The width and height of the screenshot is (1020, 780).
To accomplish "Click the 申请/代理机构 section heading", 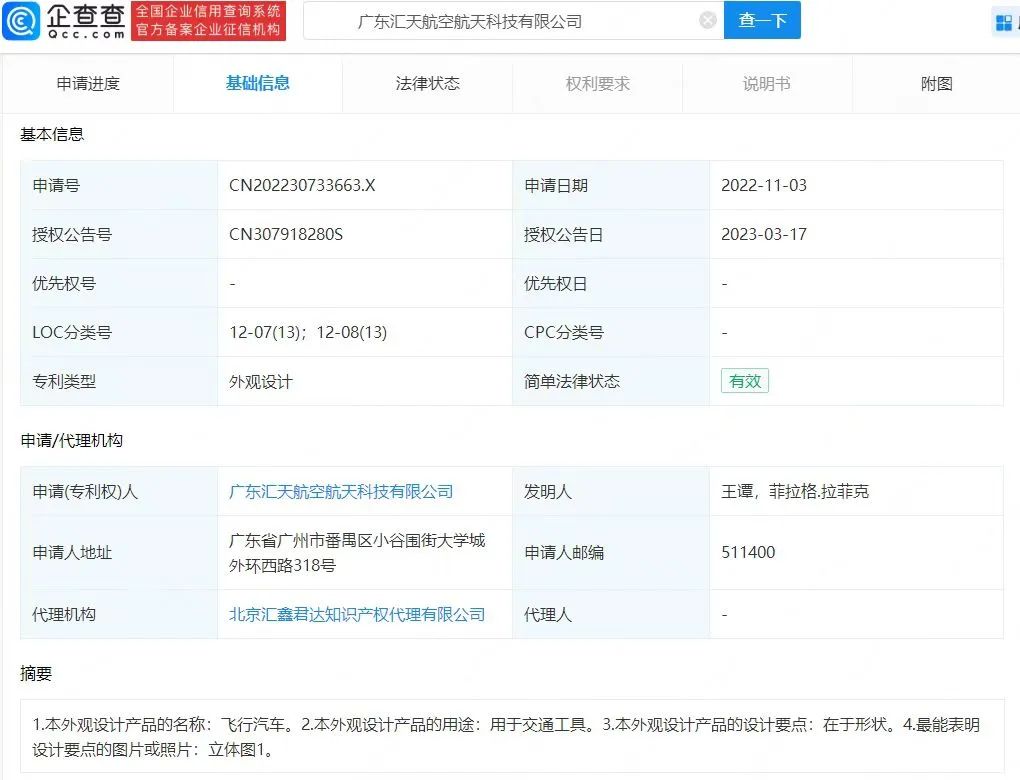I will click(72, 440).
